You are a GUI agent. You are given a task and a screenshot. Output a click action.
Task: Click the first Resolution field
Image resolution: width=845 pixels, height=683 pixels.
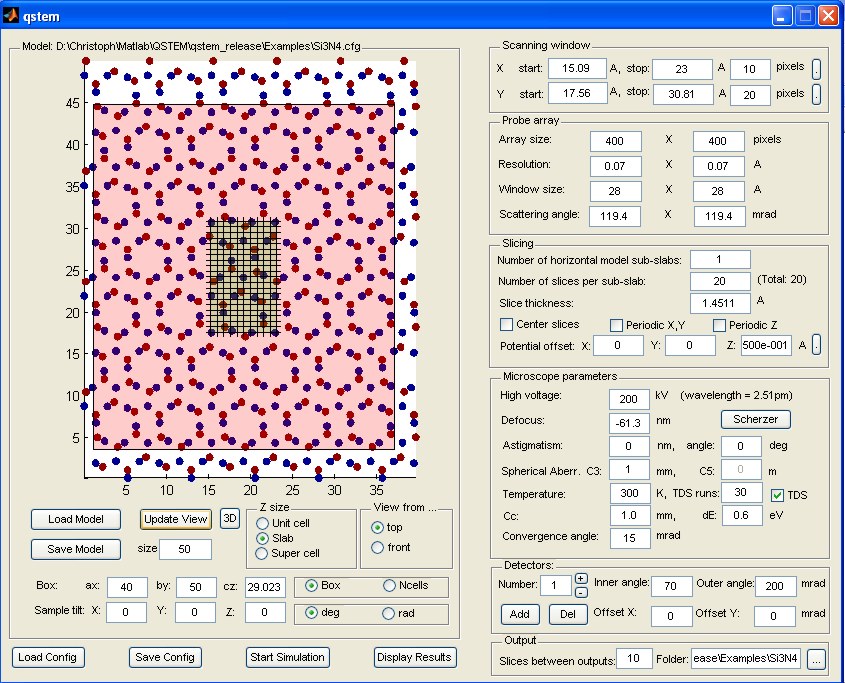tap(615, 166)
